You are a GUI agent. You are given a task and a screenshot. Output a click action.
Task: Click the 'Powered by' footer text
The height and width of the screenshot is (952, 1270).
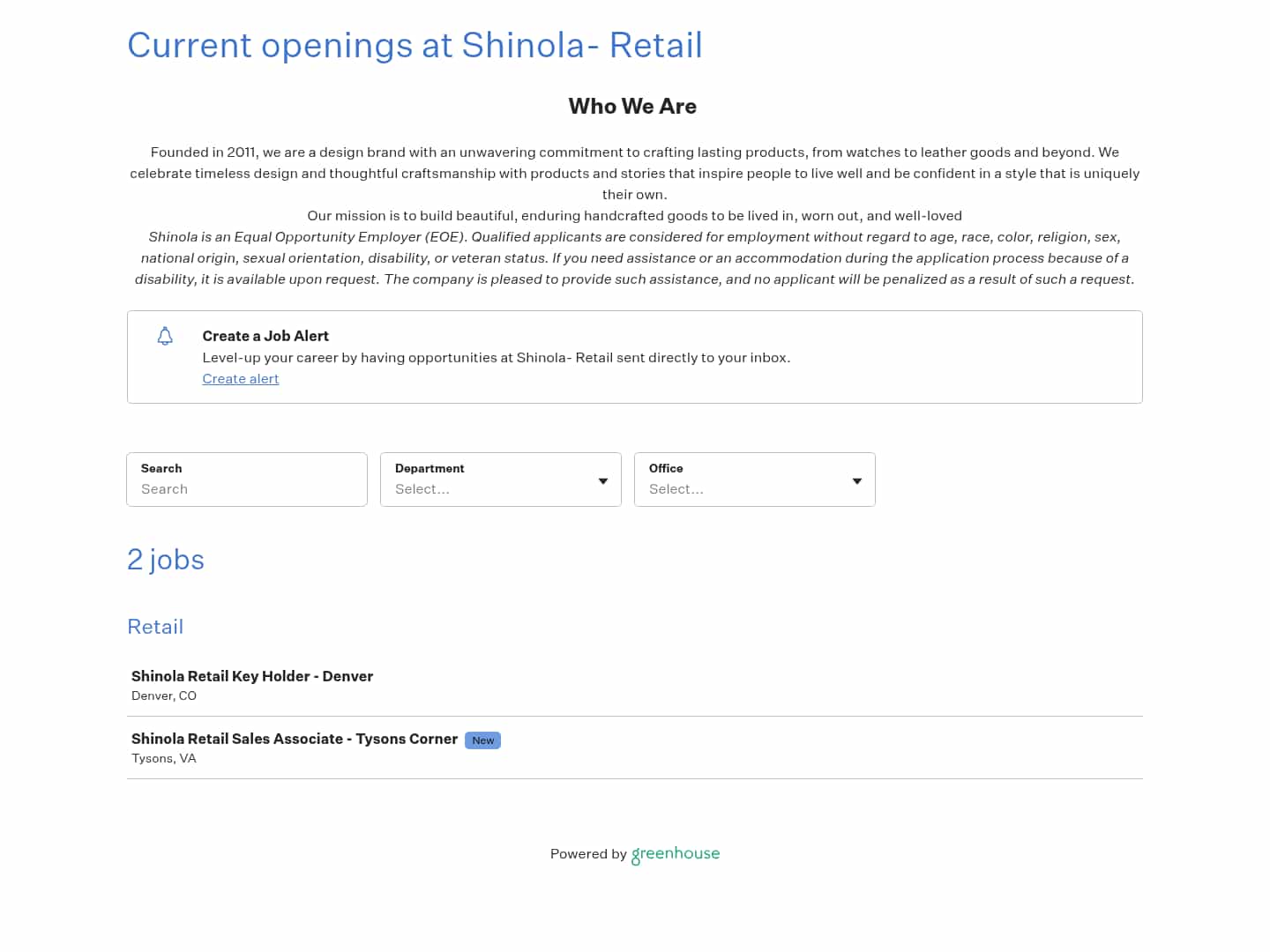pos(588,854)
